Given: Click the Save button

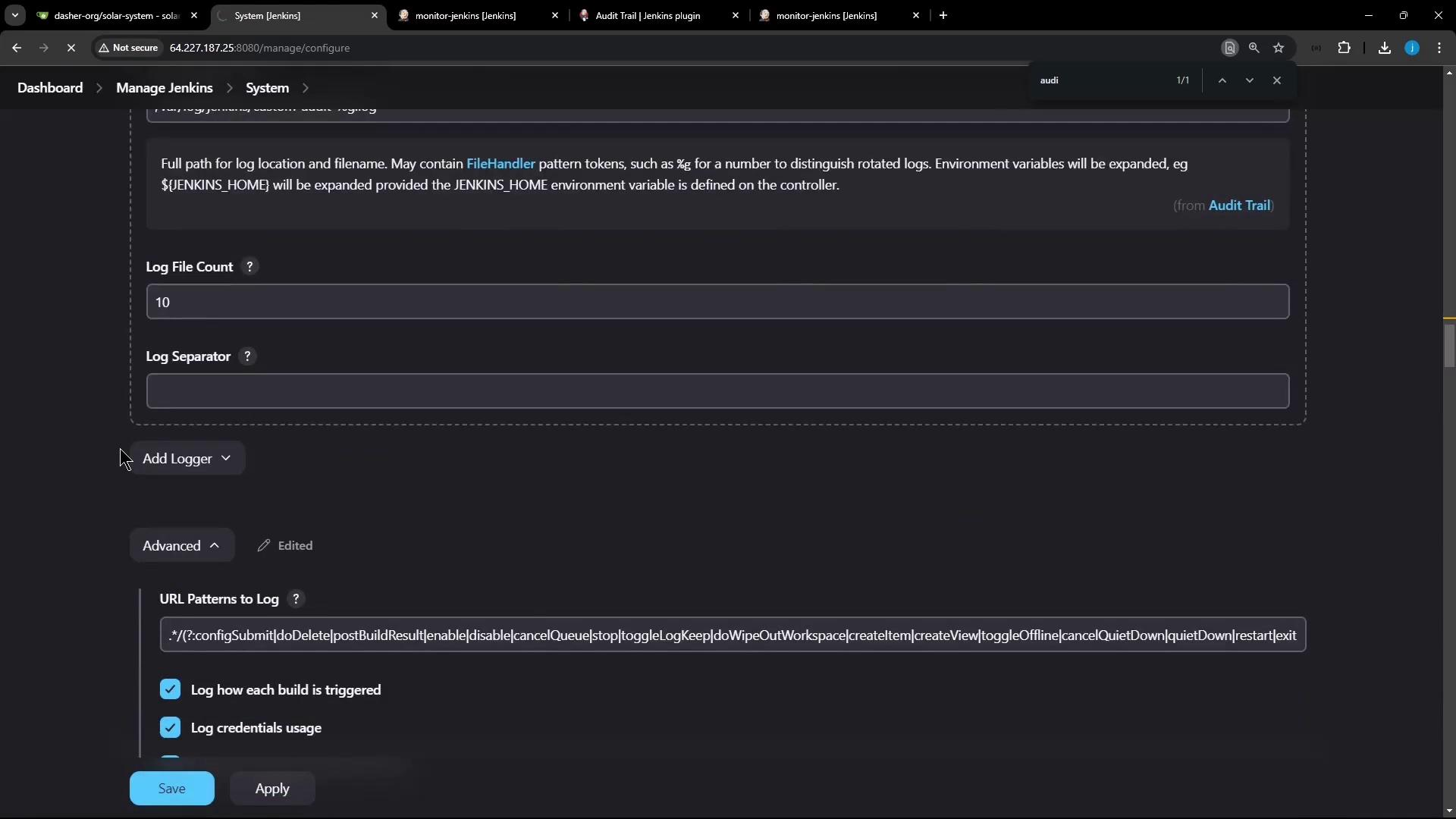Looking at the screenshot, I should pos(171,789).
